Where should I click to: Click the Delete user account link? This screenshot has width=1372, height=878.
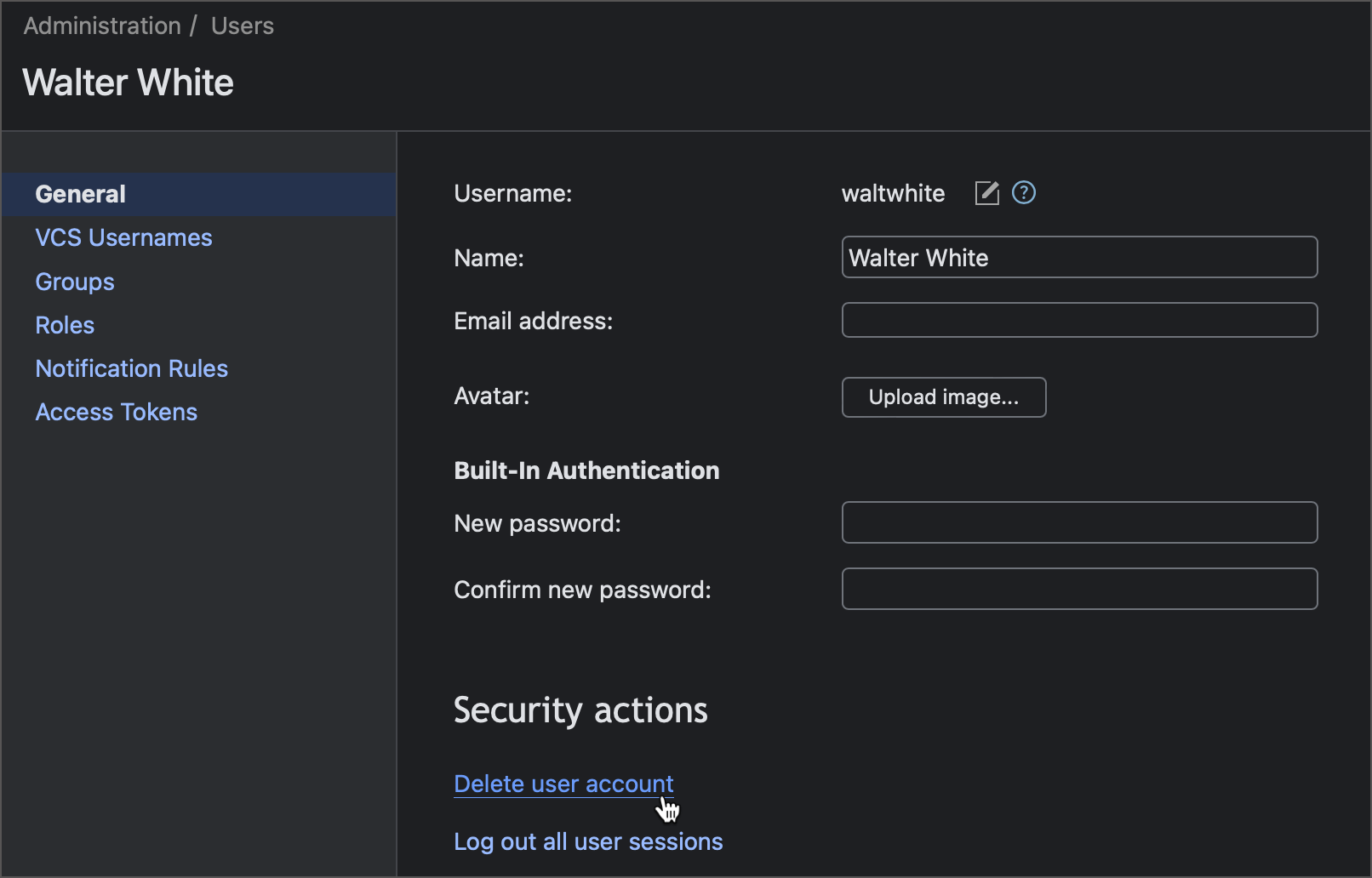(563, 784)
